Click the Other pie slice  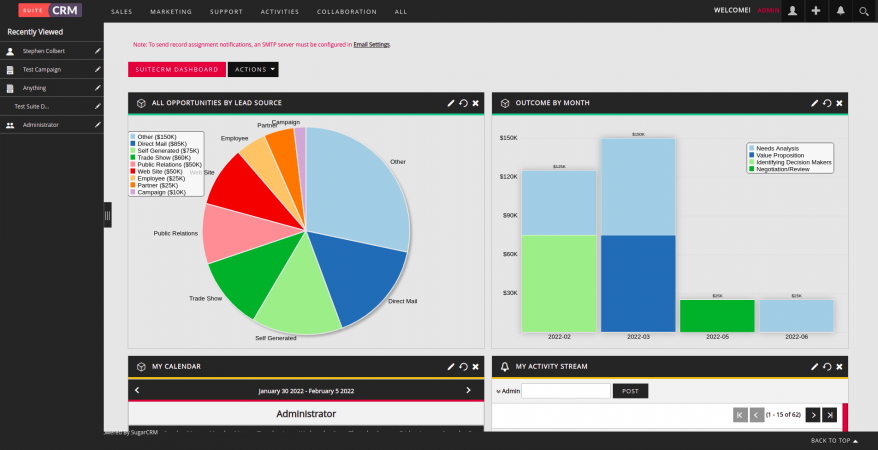pos(358,190)
